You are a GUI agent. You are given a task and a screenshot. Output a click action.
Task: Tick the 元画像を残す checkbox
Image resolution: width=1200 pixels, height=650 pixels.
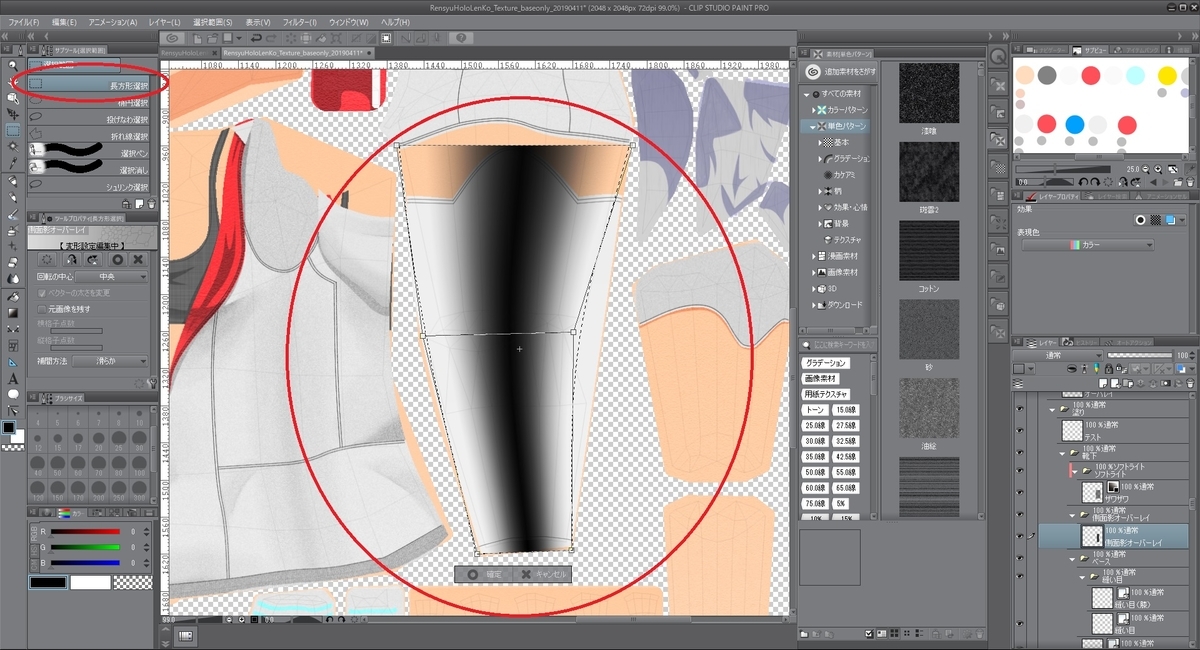click(41, 309)
